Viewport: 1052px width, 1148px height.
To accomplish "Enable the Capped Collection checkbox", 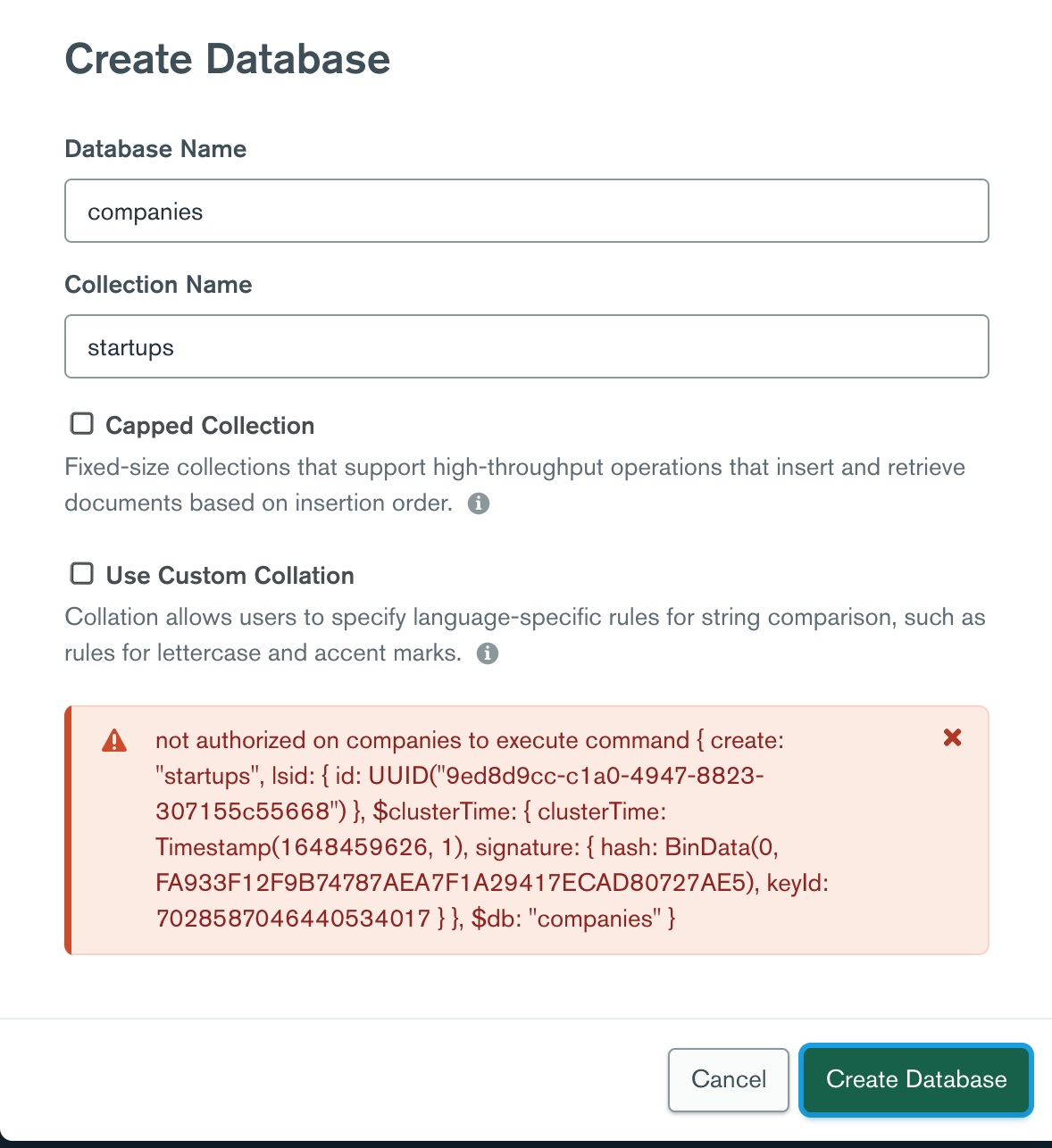I will [82, 424].
